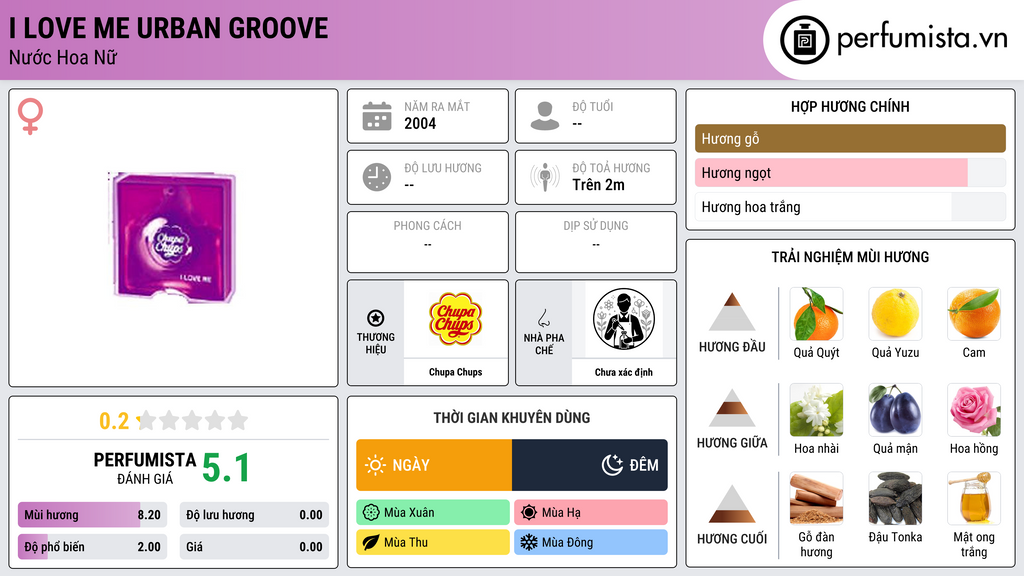This screenshot has height=576, width=1024.
Task: Open the Chưa xác định perfumer link
Action: 624,372
